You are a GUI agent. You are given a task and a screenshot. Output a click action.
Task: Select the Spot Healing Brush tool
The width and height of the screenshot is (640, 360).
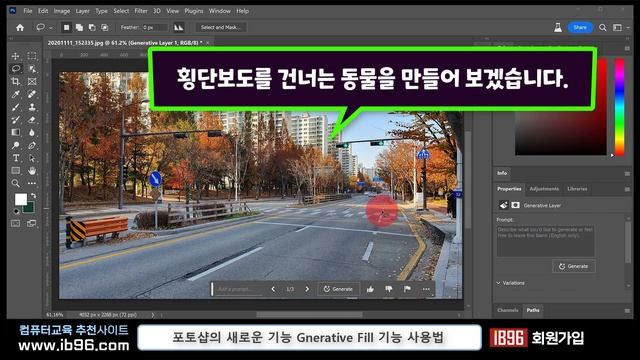coord(32,94)
